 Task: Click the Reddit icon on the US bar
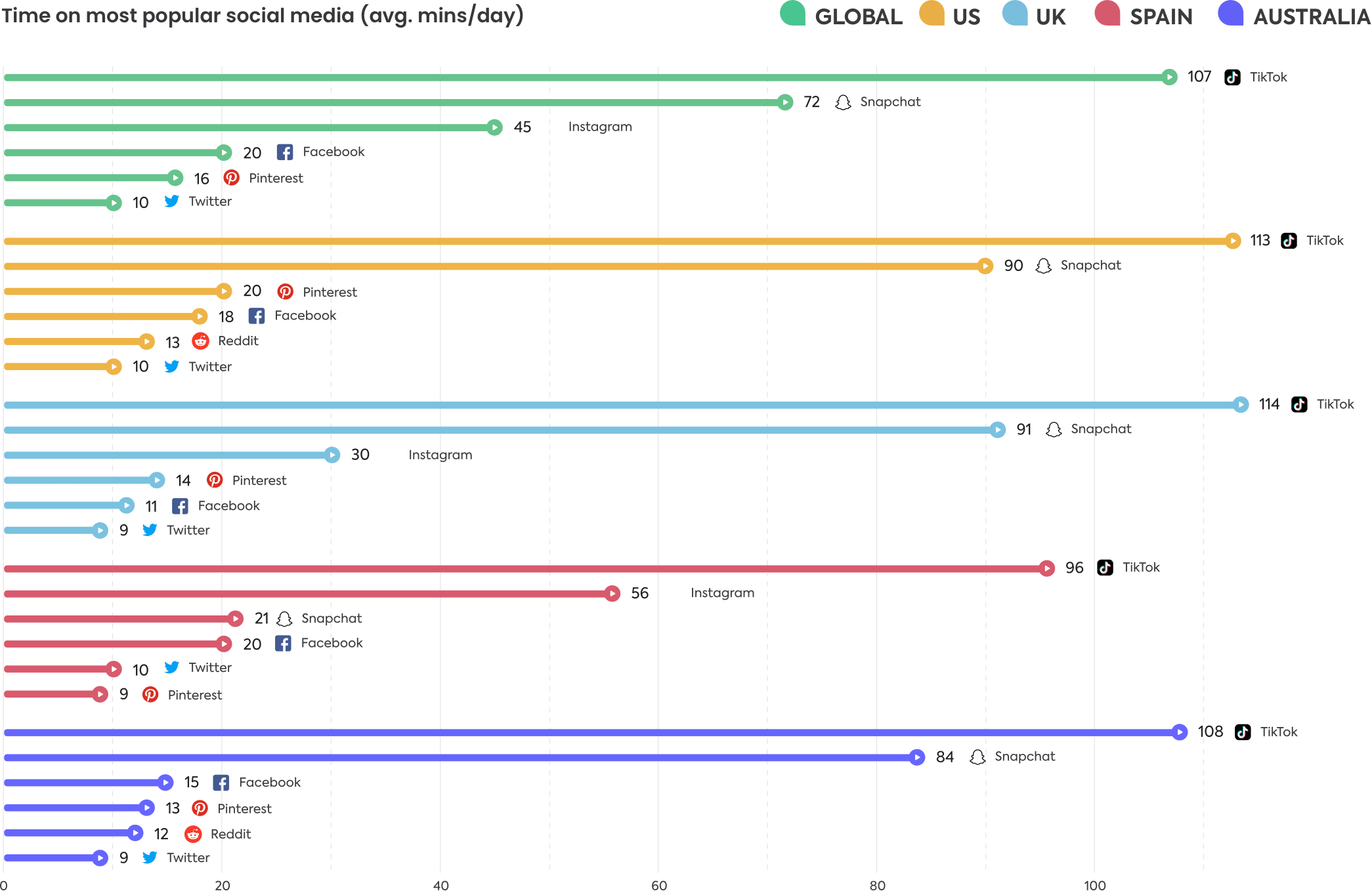(200, 341)
